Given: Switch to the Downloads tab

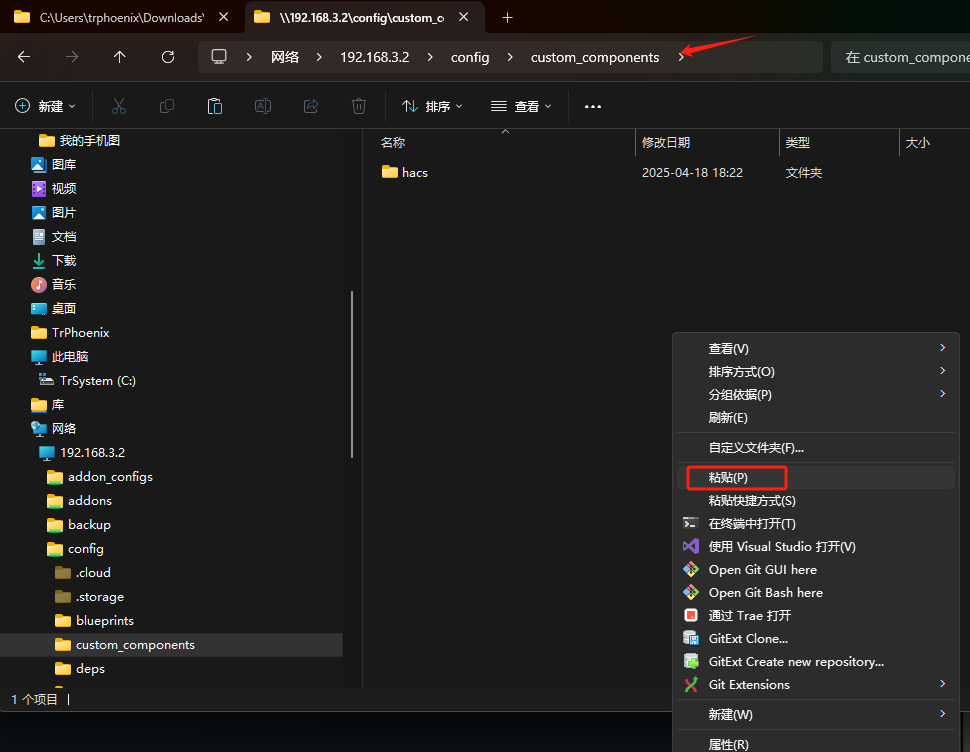Looking at the screenshot, I should click(120, 17).
